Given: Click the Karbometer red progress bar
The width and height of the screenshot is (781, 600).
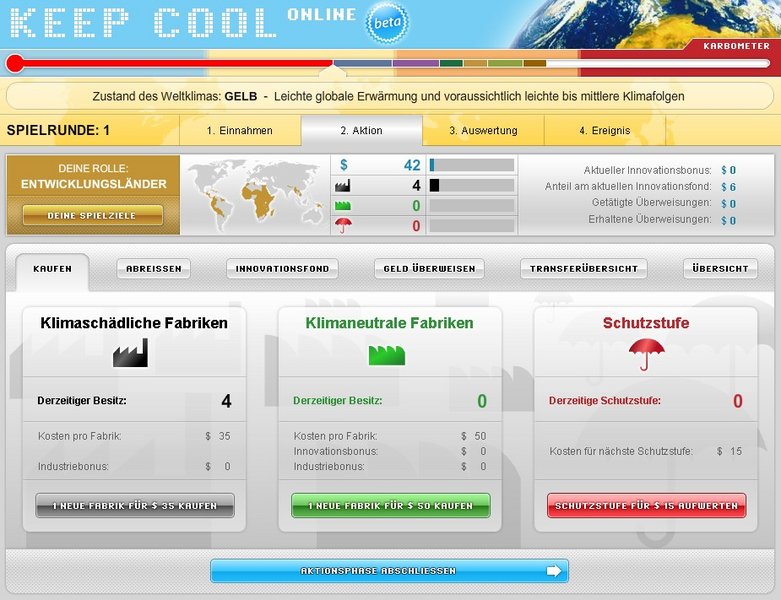Looking at the screenshot, I should 178,63.
